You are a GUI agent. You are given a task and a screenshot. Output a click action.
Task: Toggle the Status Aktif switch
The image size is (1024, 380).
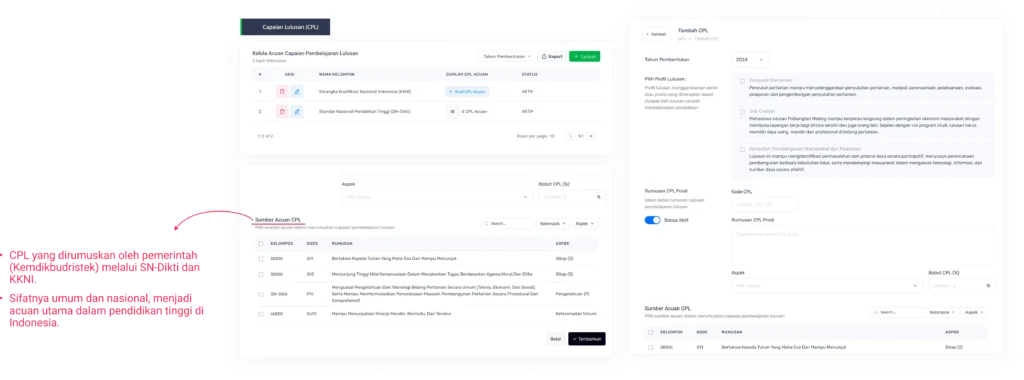pos(652,220)
